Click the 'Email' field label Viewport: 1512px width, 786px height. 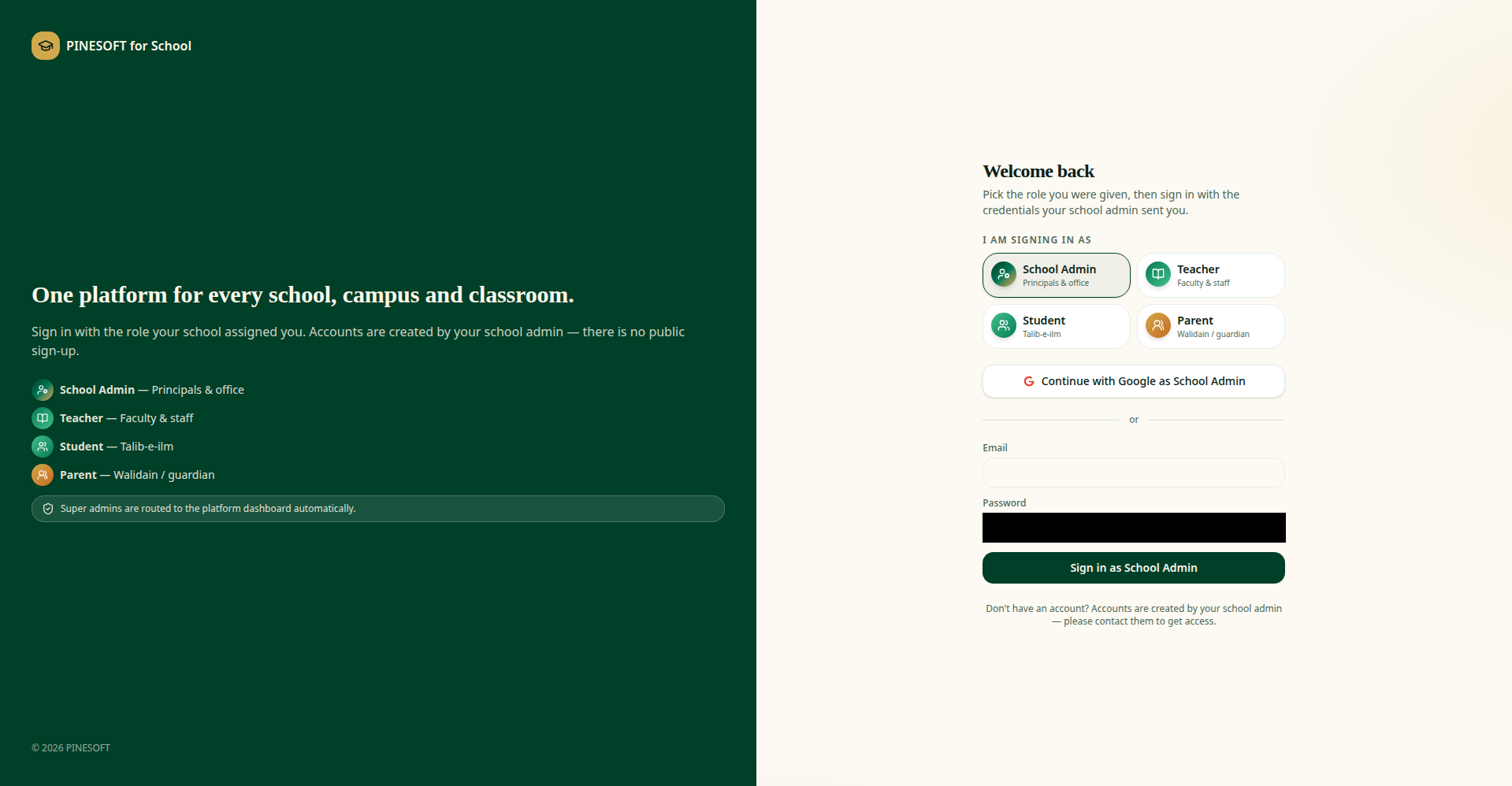coord(995,448)
